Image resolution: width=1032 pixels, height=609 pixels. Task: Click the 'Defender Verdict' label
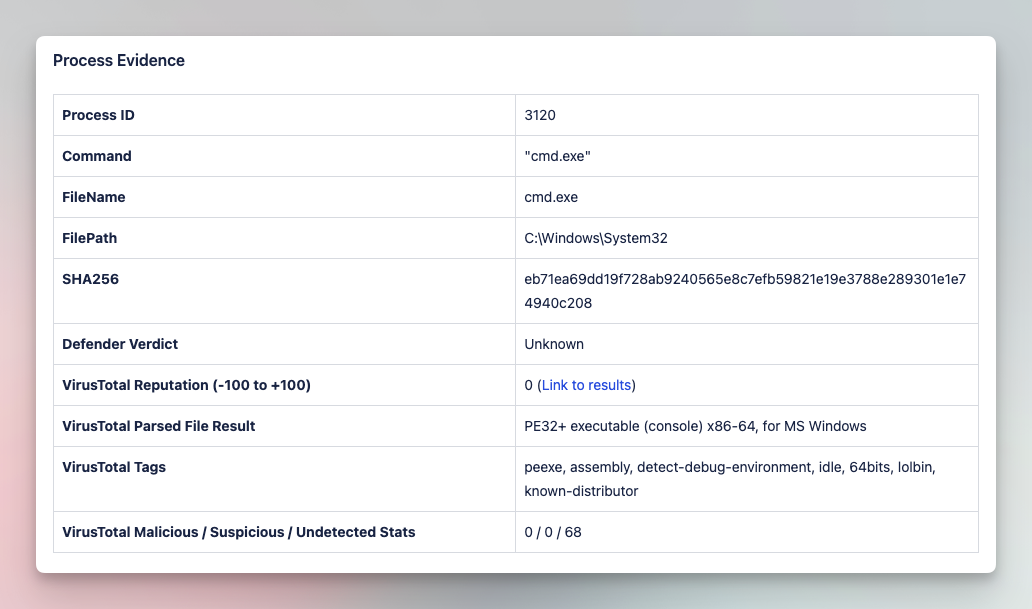click(120, 344)
